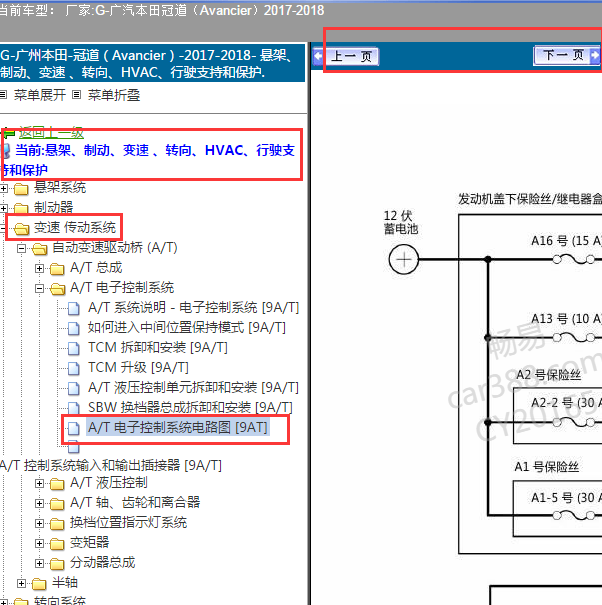Click document icon for TCM 升级
This screenshot has width=602, height=605.
coord(74,369)
